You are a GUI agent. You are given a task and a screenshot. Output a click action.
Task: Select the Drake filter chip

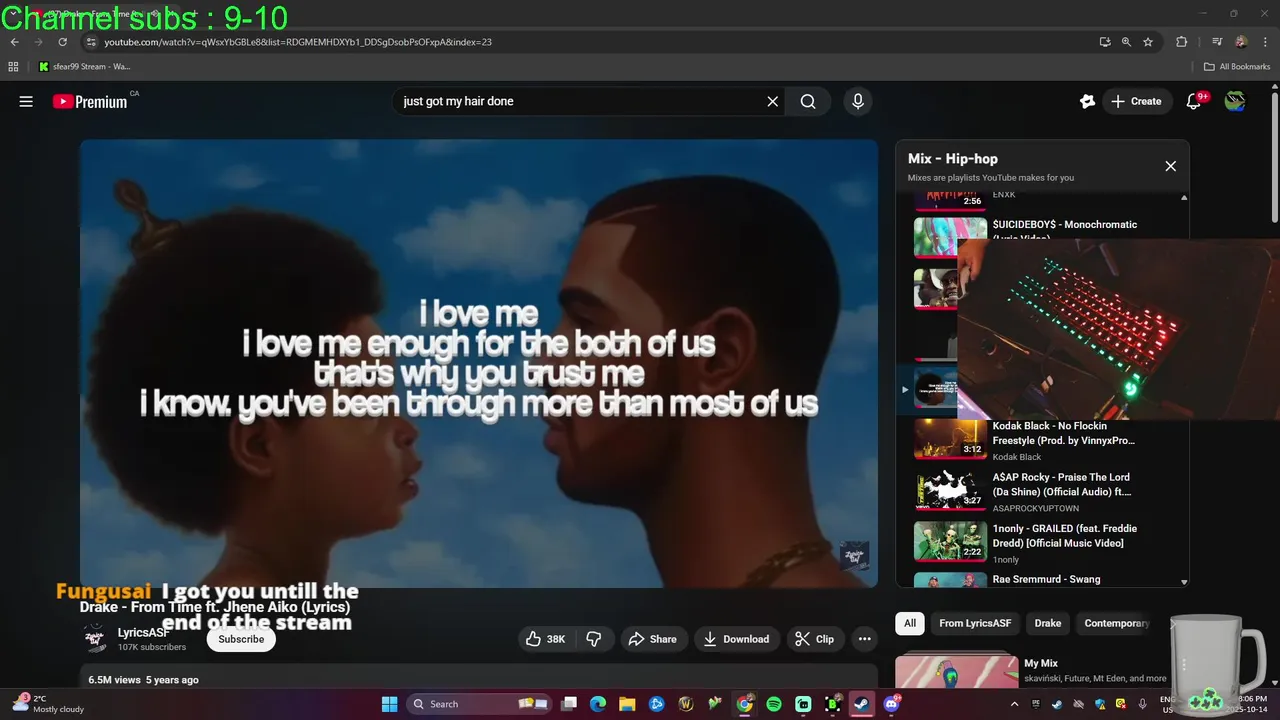pyautogui.click(x=1048, y=623)
